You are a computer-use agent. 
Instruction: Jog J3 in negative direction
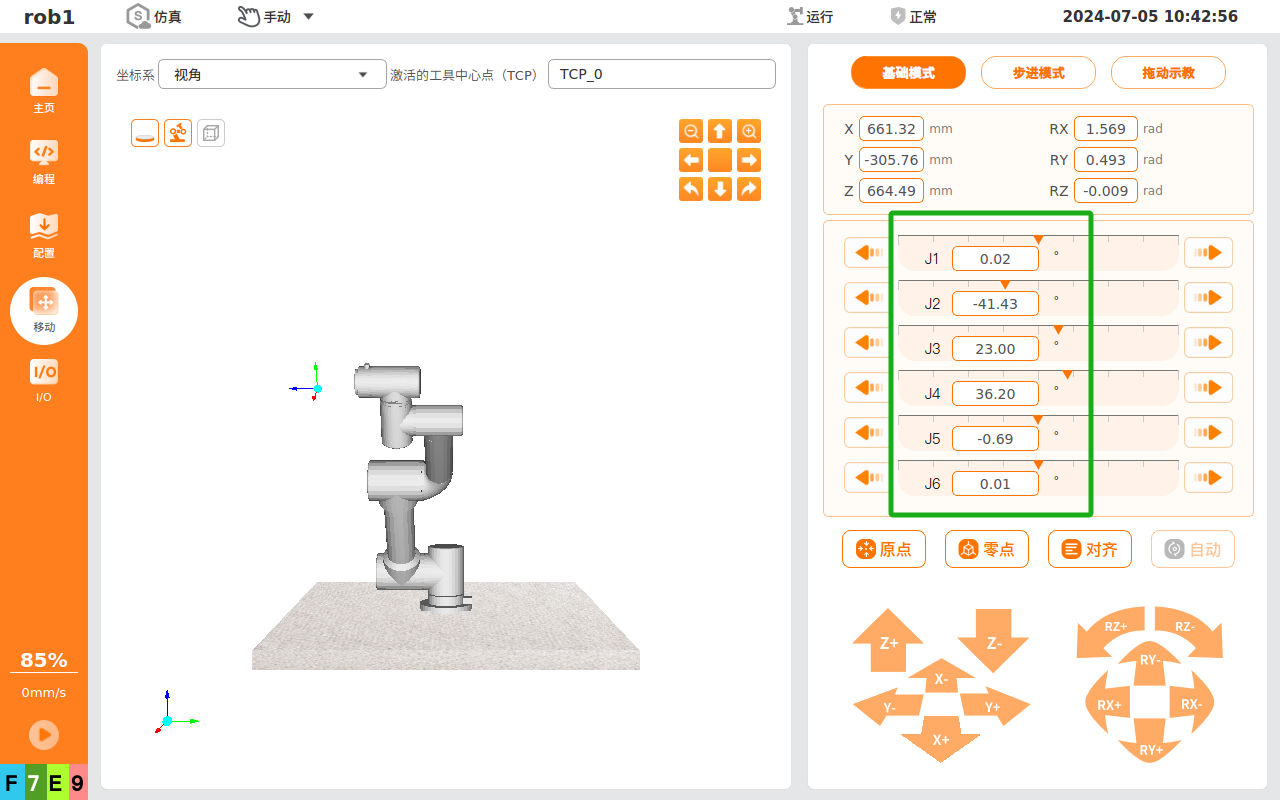[x=868, y=343]
